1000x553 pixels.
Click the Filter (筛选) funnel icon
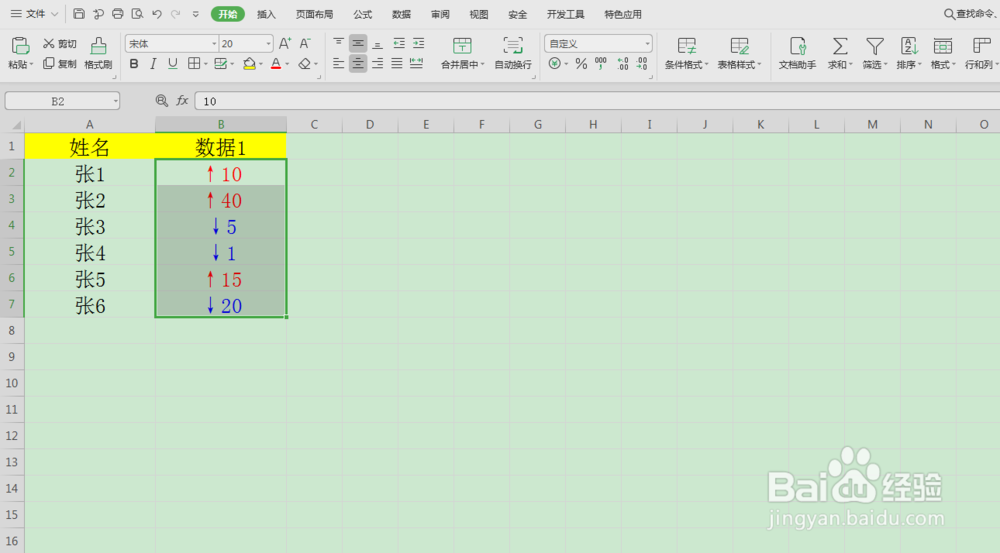874,46
